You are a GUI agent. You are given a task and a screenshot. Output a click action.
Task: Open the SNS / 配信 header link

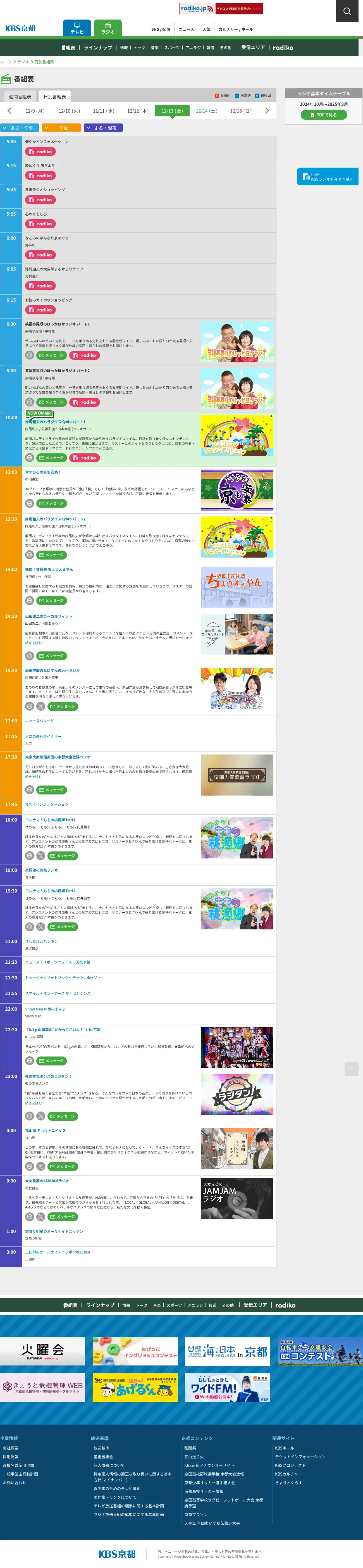coord(161,29)
